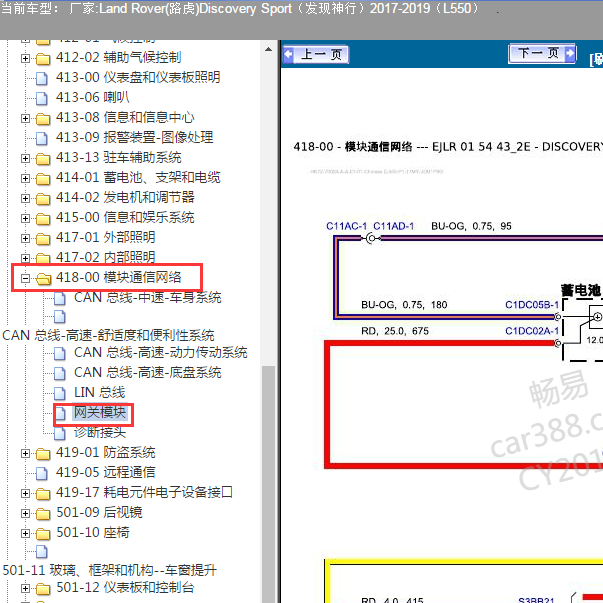Click the 413-06 喇叭 document icon

coord(42,98)
